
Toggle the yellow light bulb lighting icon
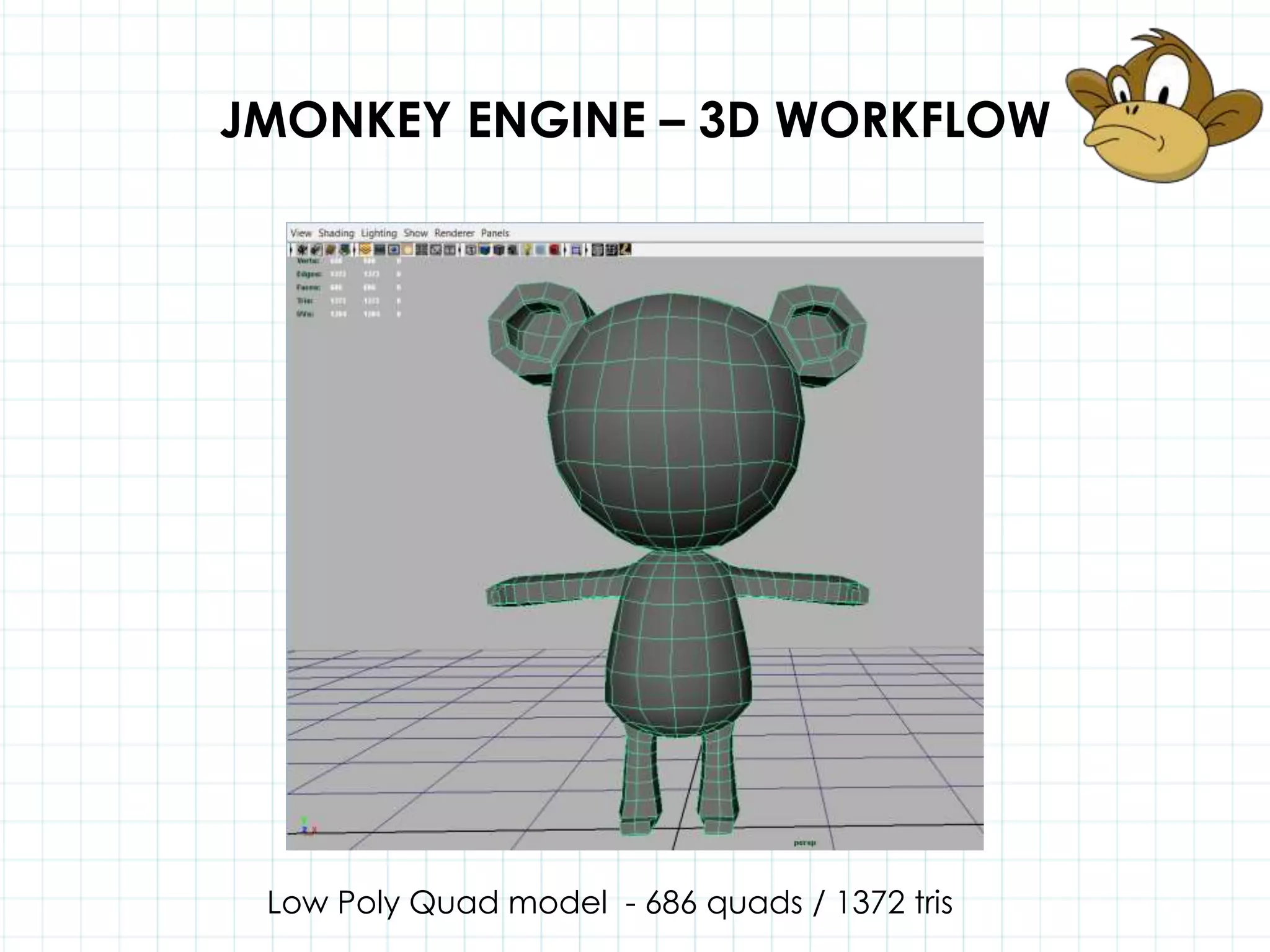(526, 250)
